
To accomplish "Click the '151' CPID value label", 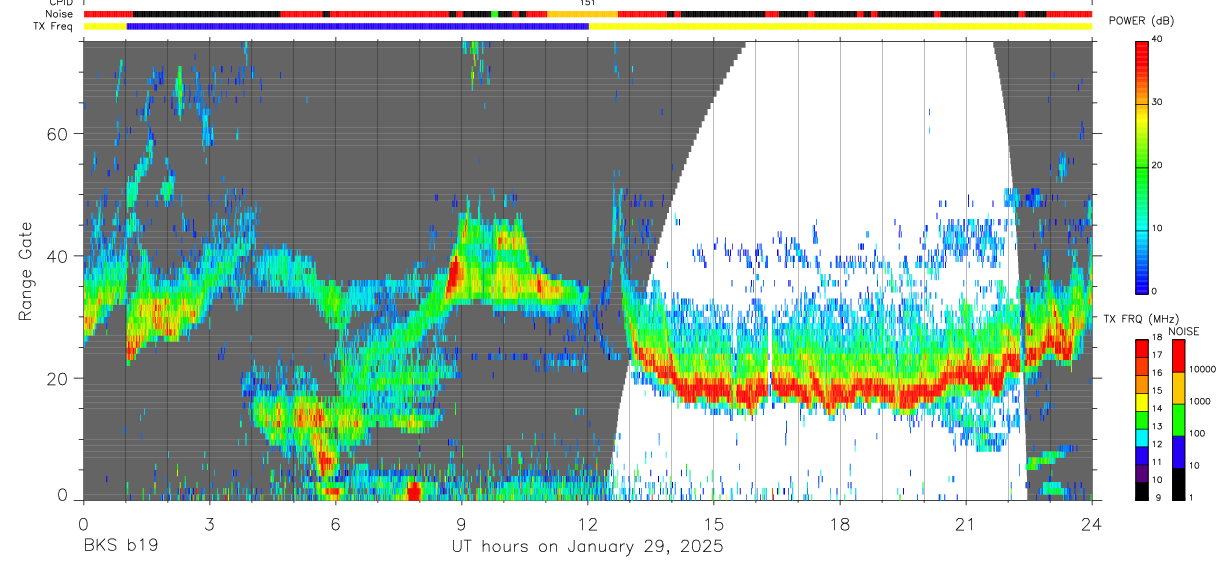I will point(588,3).
